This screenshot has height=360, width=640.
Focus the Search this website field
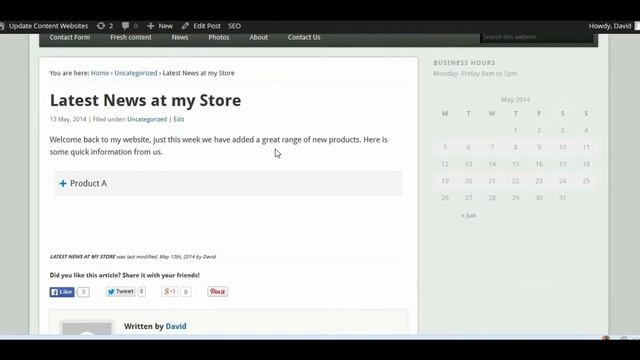536,37
